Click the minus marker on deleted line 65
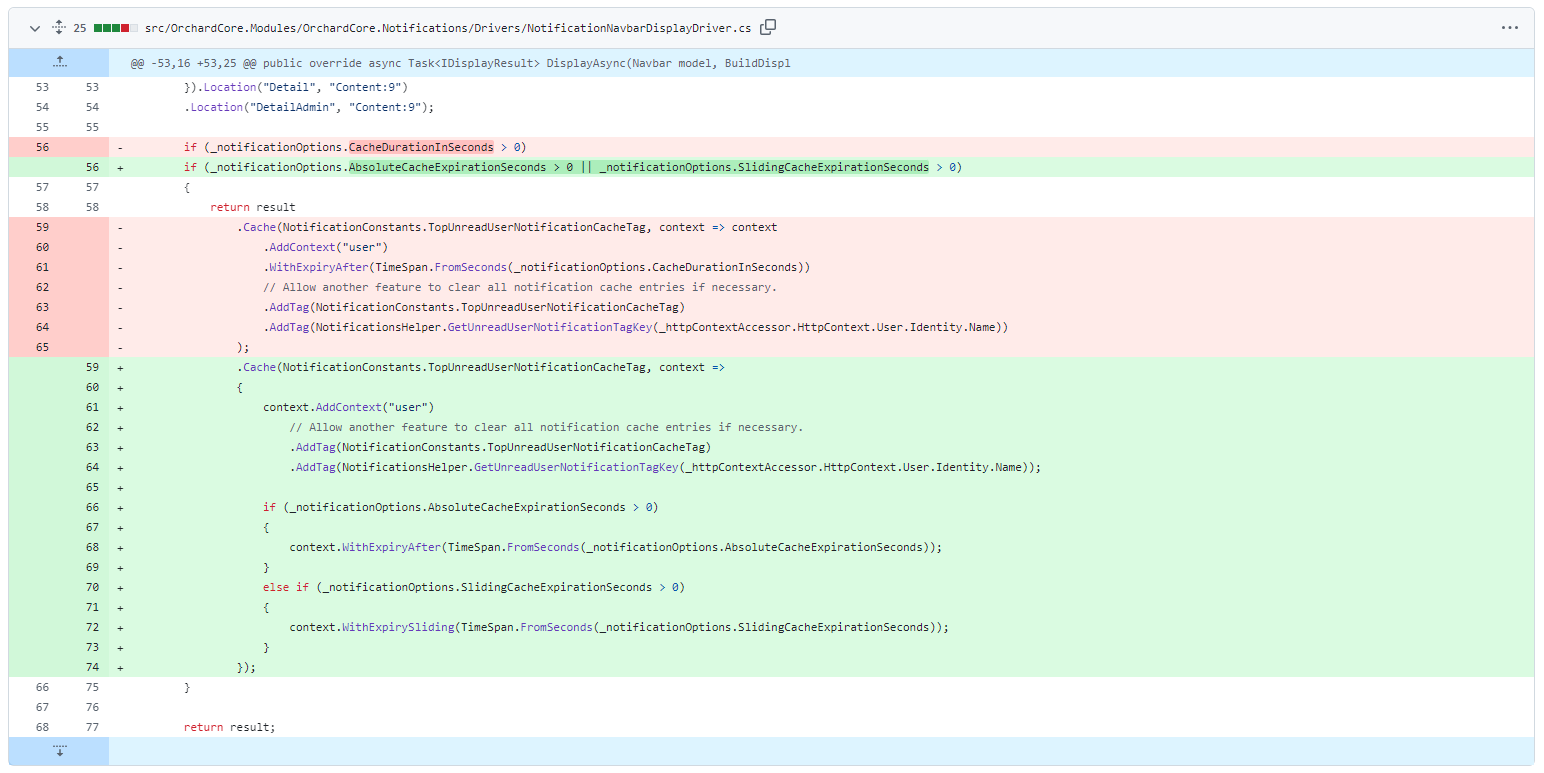Image resolution: width=1544 pixels, height=773 pixels. (120, 347)
